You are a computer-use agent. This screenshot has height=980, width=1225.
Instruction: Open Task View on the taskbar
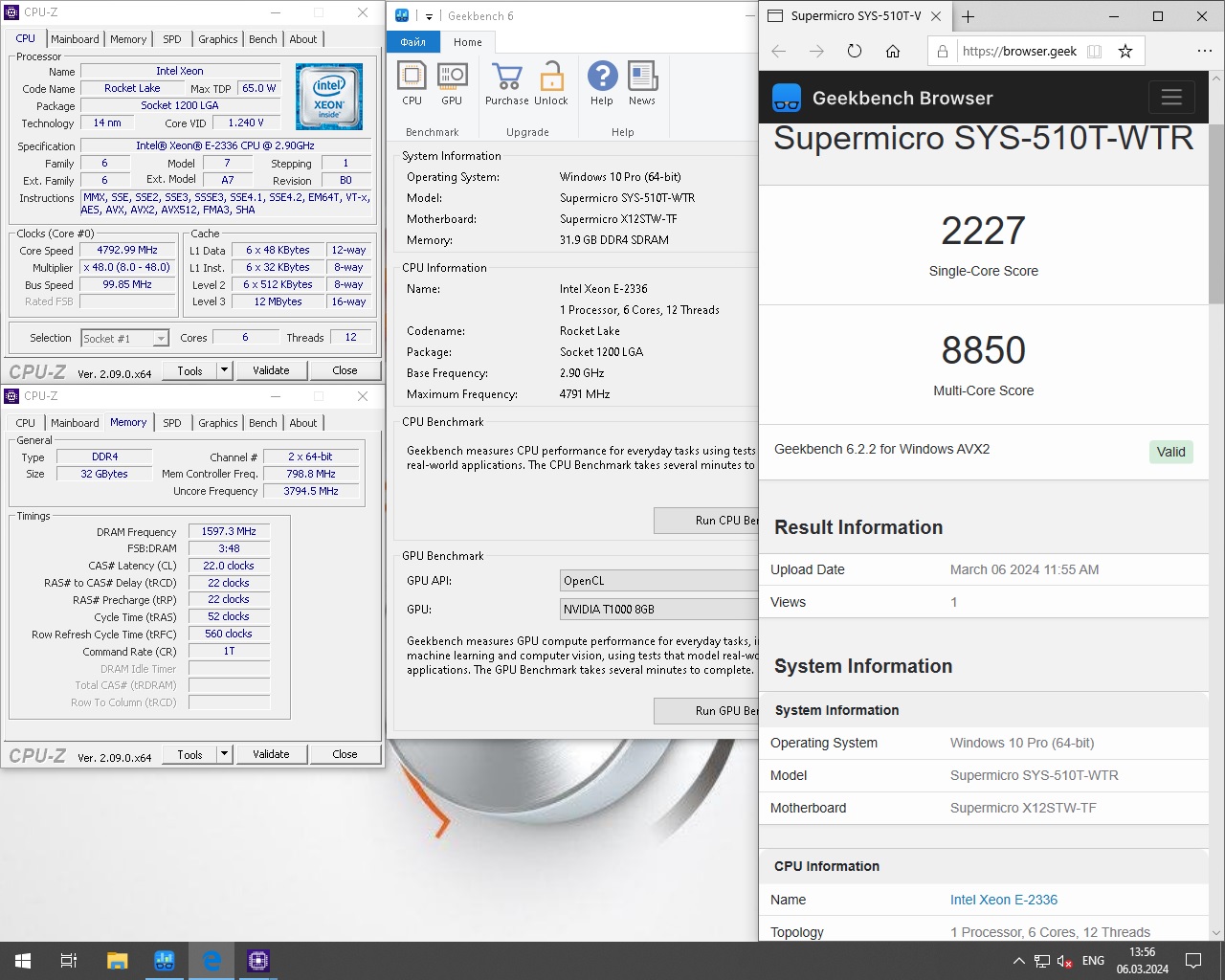[69, 961]
